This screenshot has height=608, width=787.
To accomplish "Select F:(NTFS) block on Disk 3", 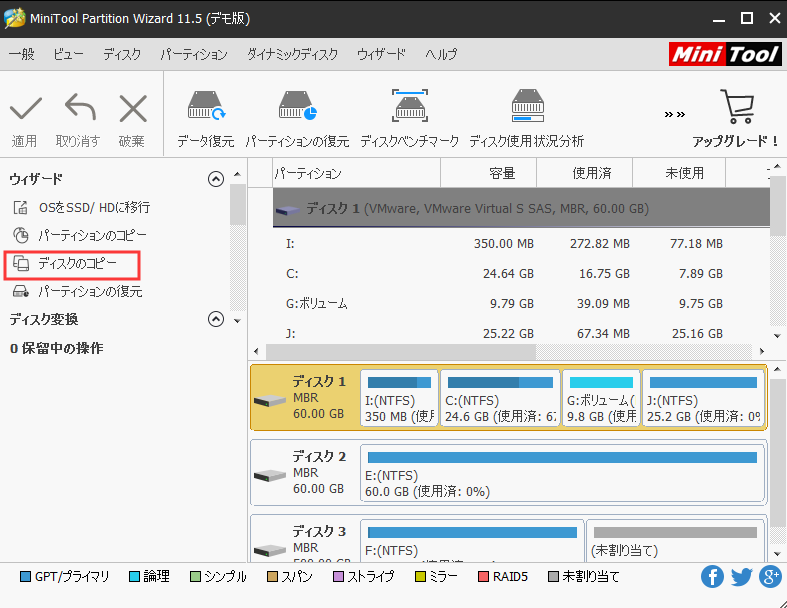I will pyautogui.click(x=472, y=540).
